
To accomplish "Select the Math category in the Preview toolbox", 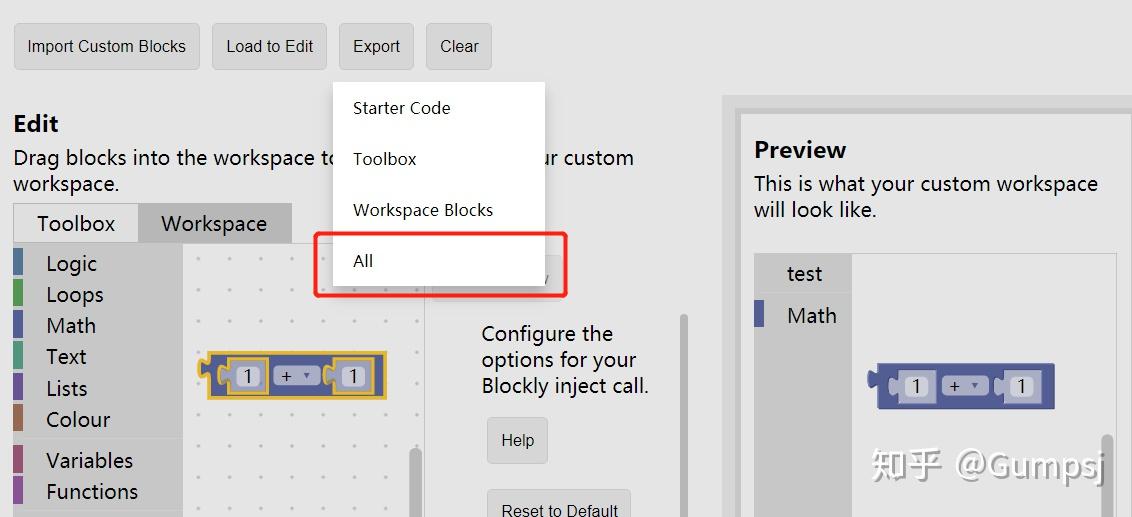I will click(x=811, y=316).
